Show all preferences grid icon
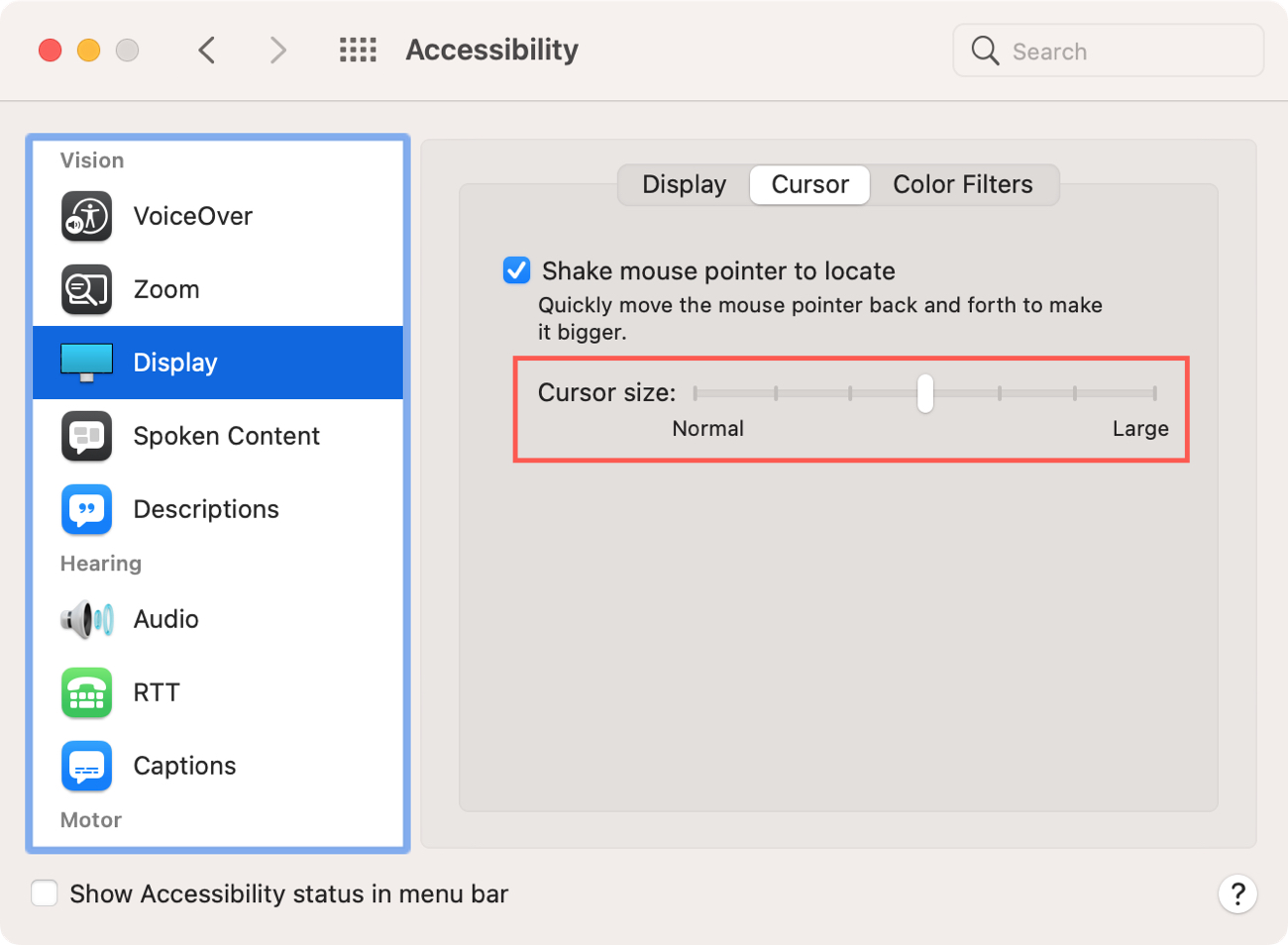1288x945 pixels. pos(358,50)
